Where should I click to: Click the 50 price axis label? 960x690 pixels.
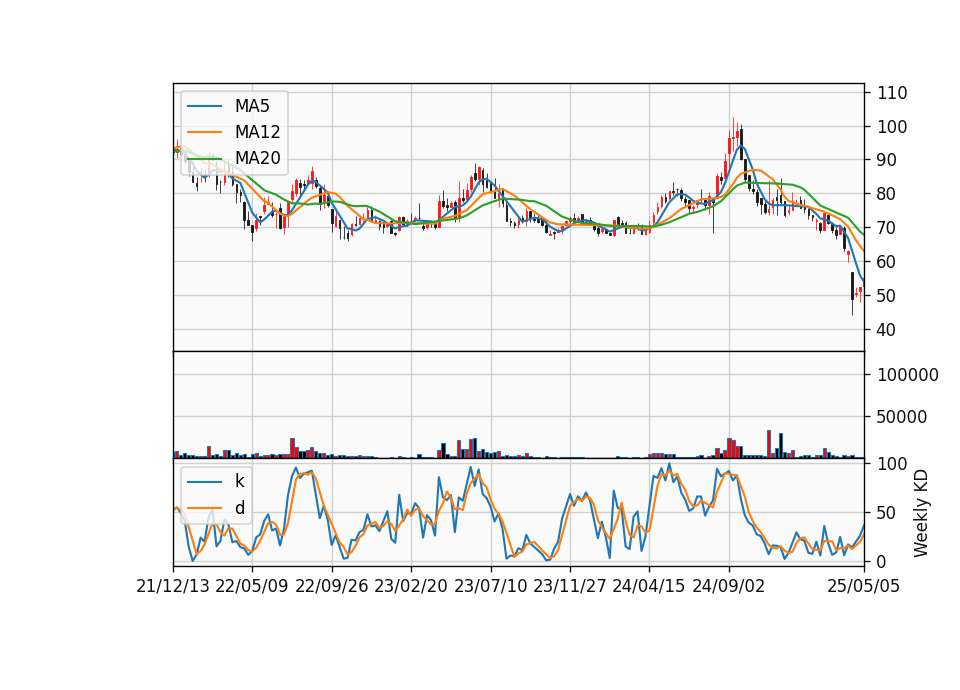[x=887, y=296]
